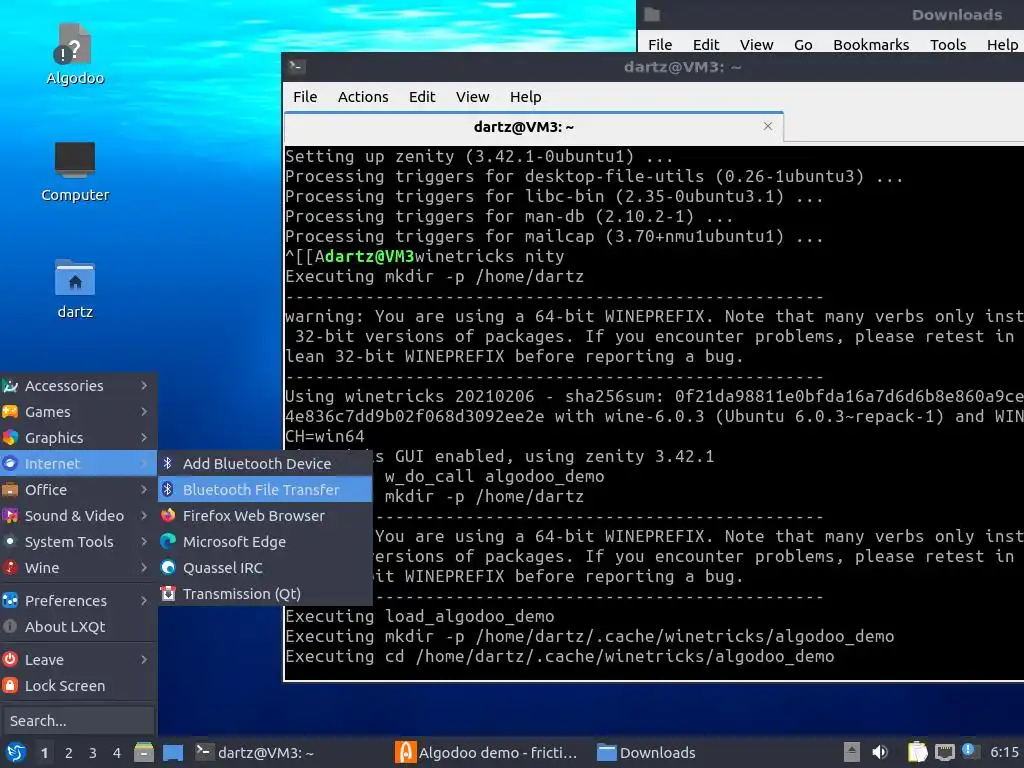Close the dartz@VM3 terminal tab

click(x=768, y=126)
